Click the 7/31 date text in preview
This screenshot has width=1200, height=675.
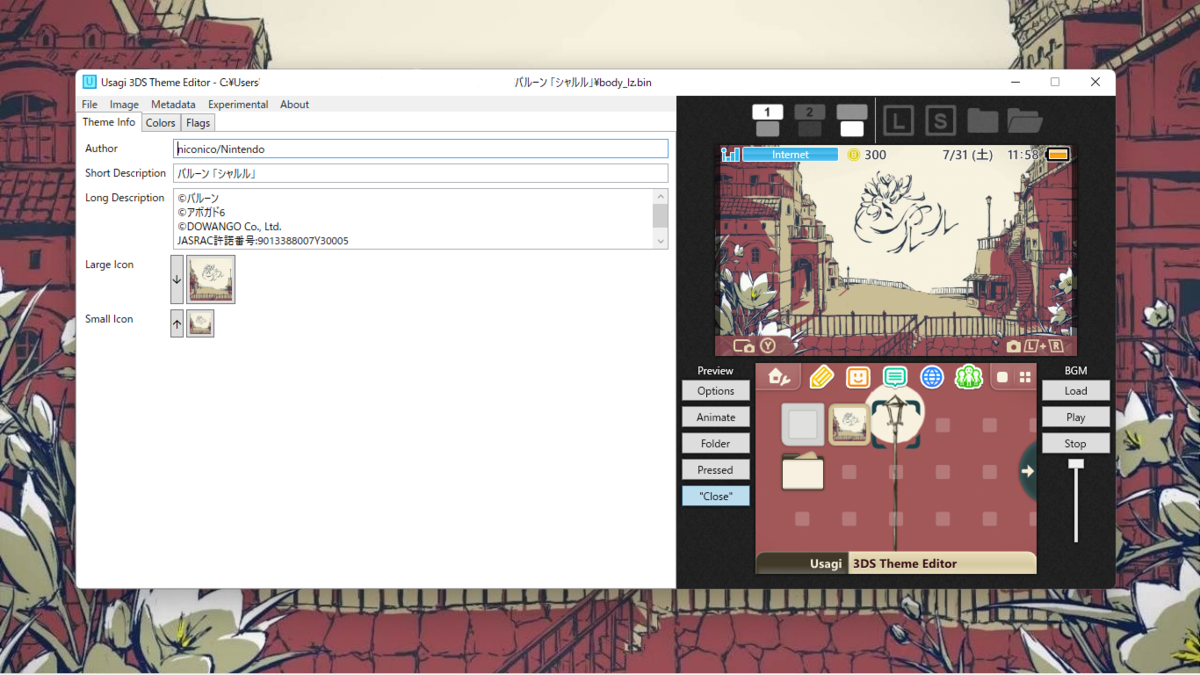[967, 155]
